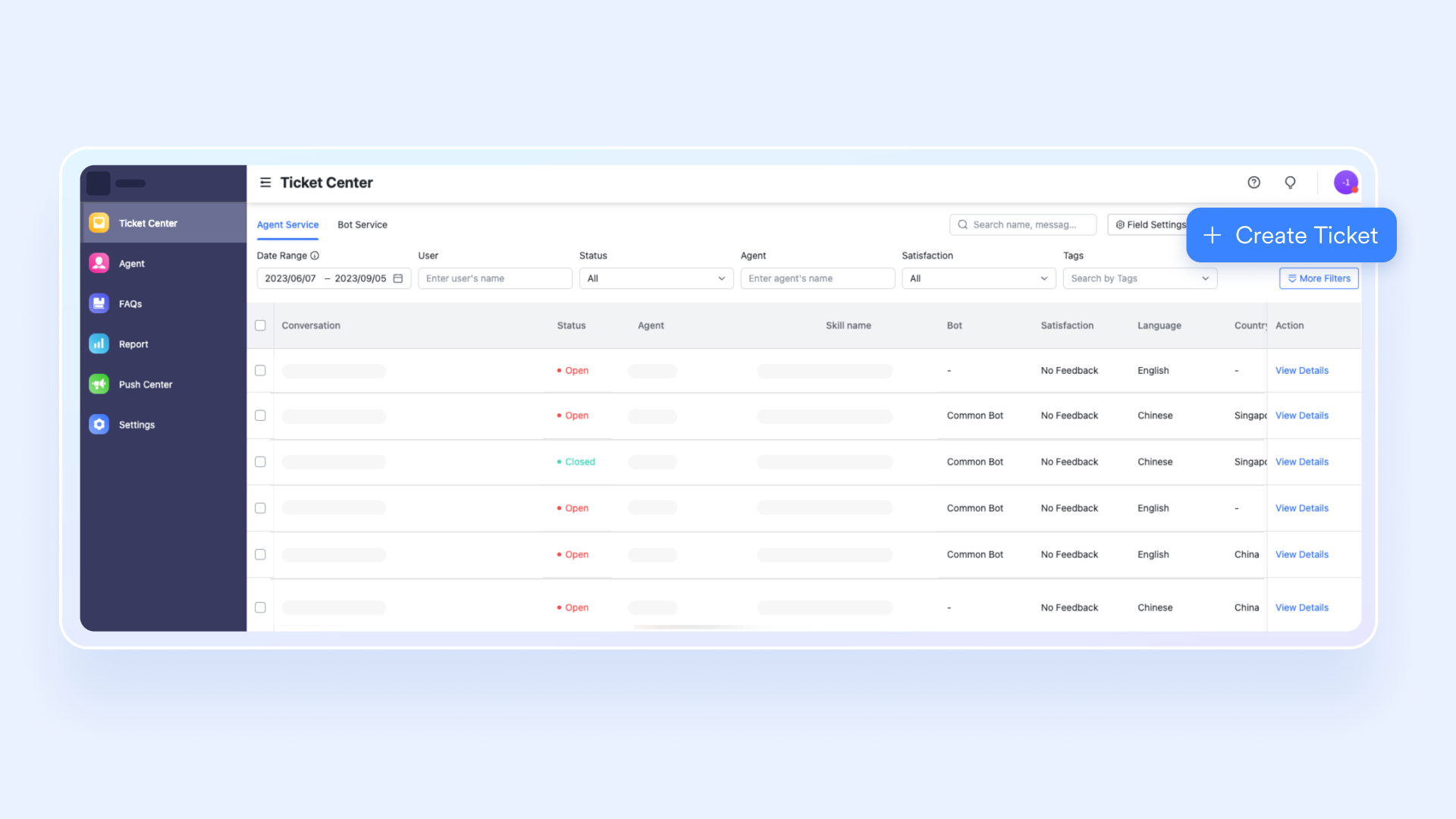The height and width of the screenshot is (819, 1456).
Task: Open the hamburger menu next to Ticket Center
Action: point(265,183)
